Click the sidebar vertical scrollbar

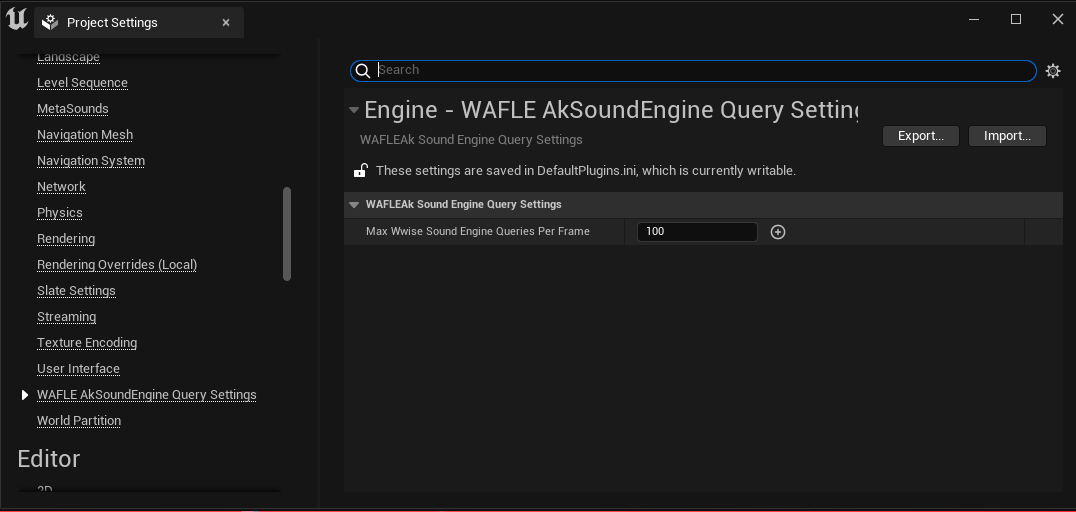288,234
